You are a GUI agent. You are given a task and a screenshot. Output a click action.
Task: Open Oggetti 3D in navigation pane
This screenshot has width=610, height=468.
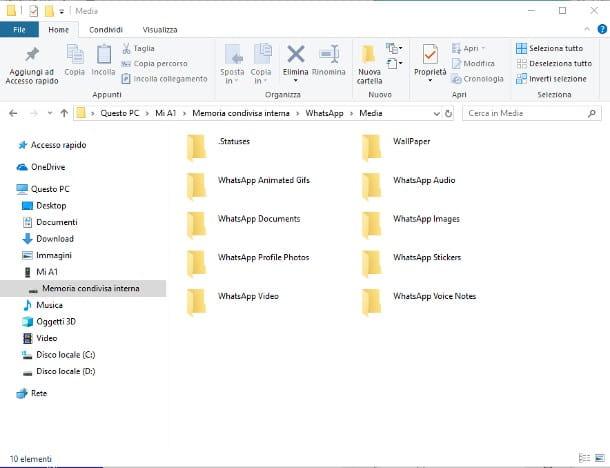(49, 321)
